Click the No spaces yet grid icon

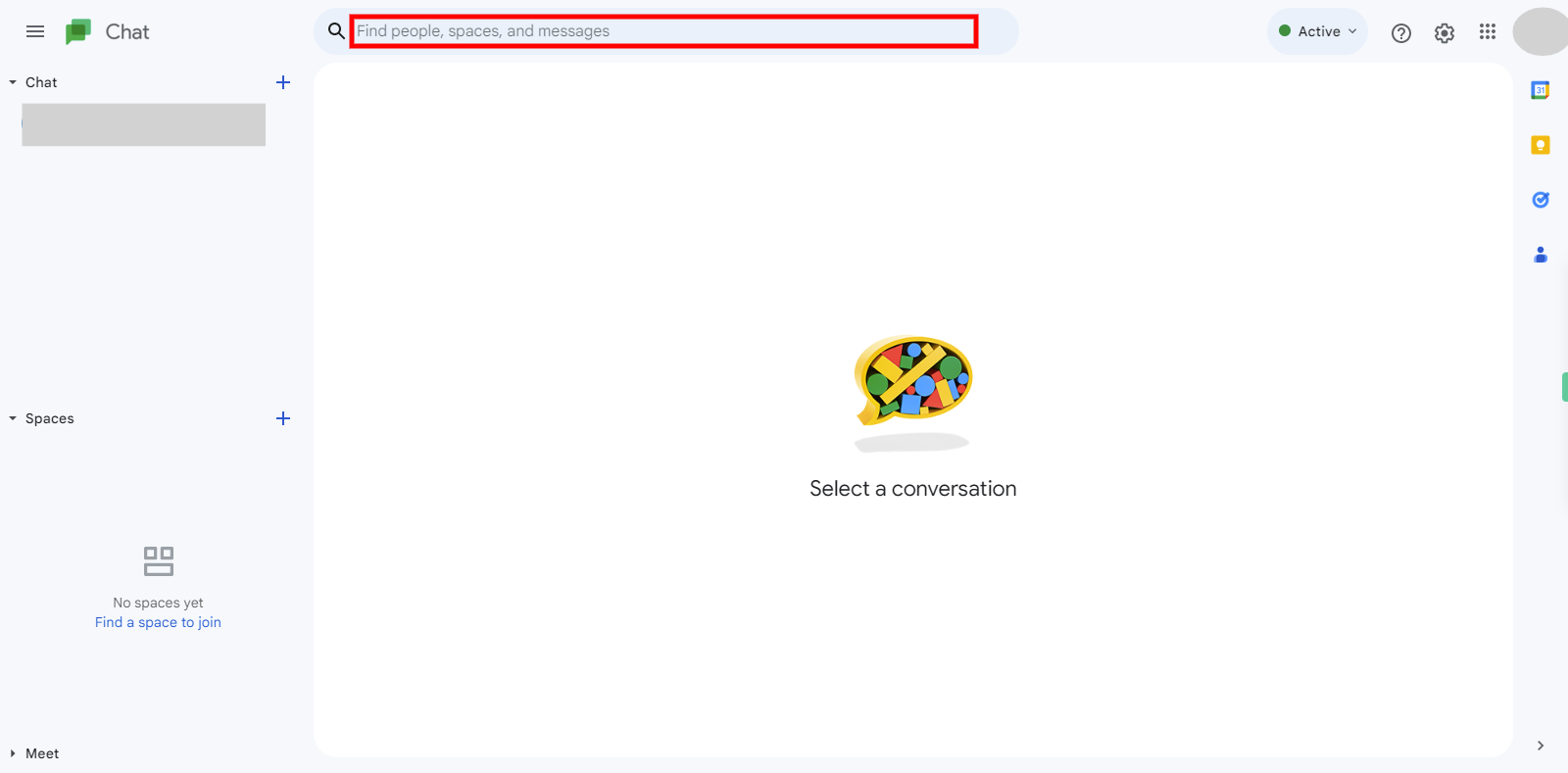pos(159,561)
